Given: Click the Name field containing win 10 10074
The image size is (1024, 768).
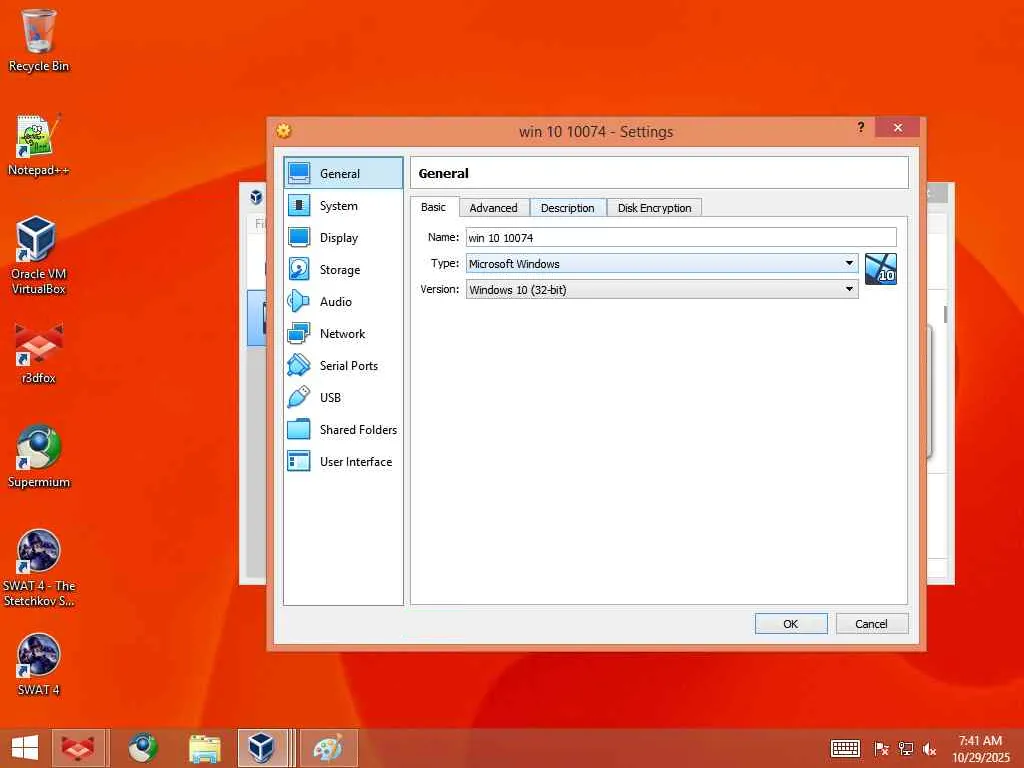Looking at the screenshot, I should pos(681,237).
